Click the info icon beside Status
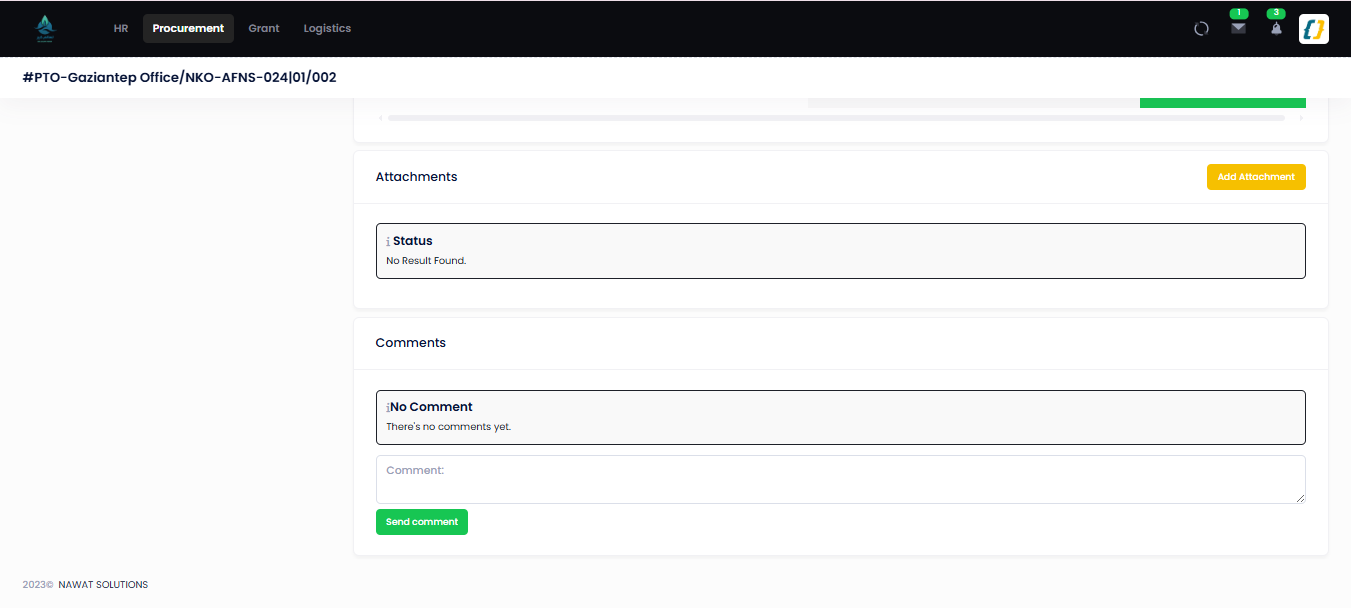 (388, 242)
